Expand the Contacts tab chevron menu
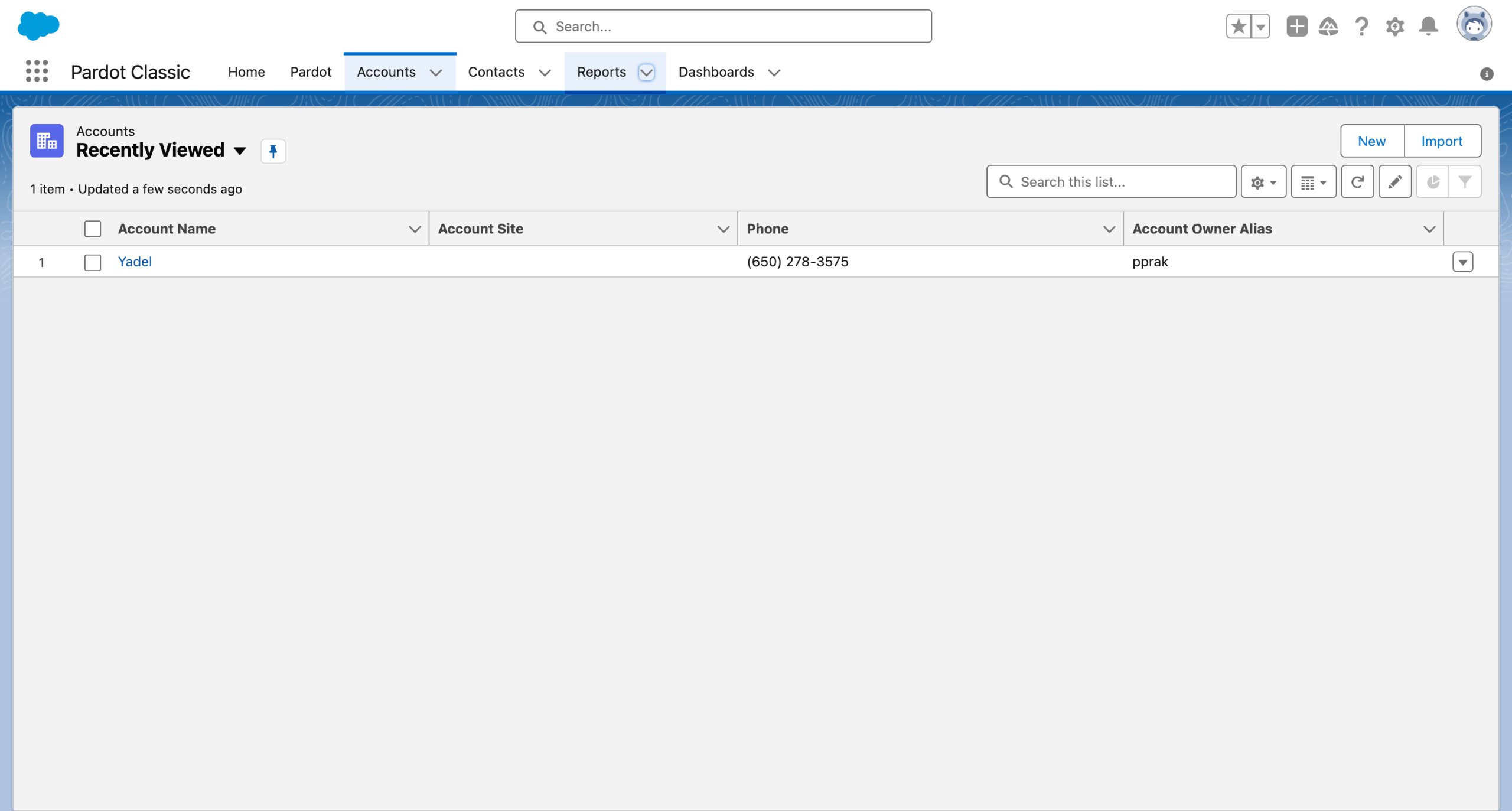Screen dimensions: 1512x811 [x=545, y=73]
